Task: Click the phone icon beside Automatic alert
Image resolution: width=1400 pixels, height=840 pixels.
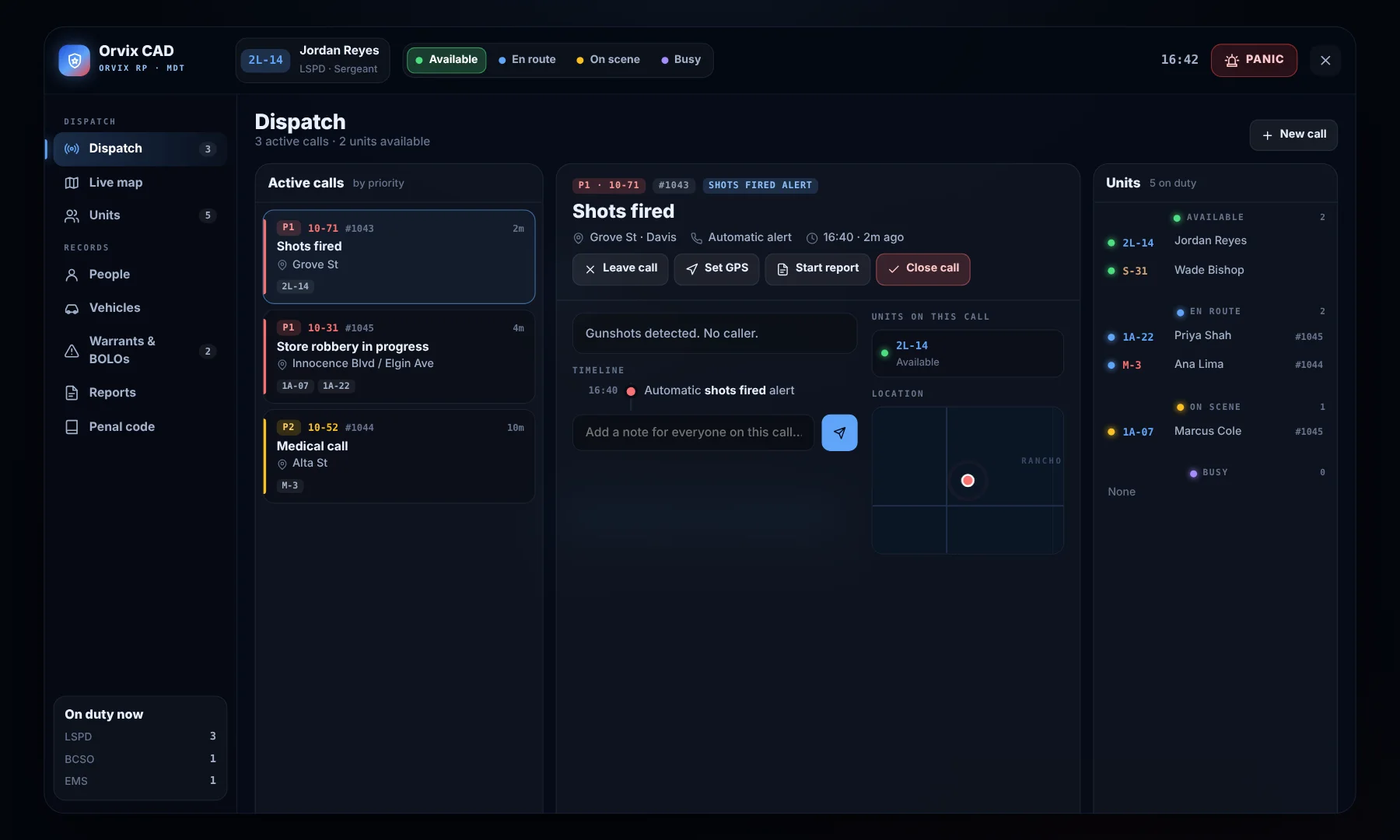Action: point(697,238)
